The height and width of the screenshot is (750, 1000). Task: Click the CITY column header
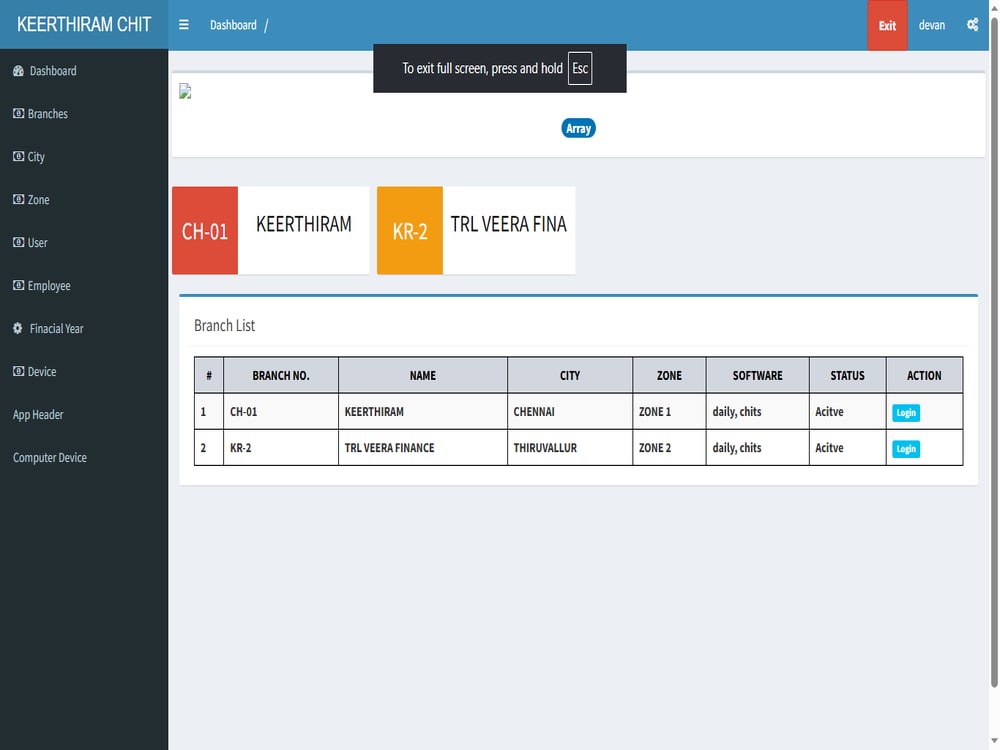pos(570,375)
